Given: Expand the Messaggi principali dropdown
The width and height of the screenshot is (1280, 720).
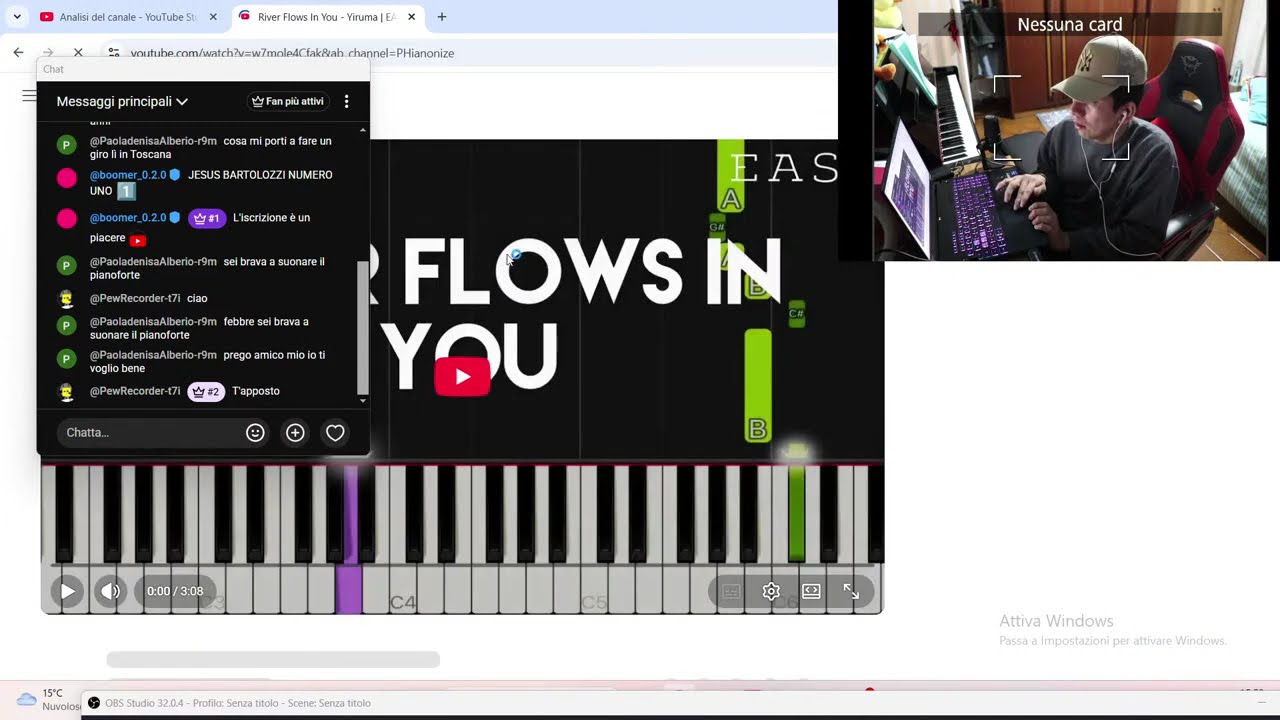Looking at the screenshot, I should [122, 101].
